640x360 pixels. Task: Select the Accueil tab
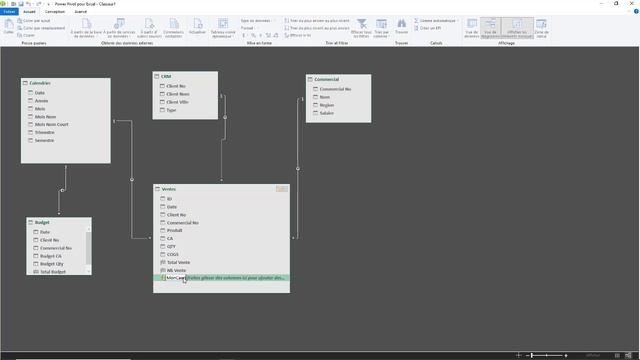click(x=29, y=11)
